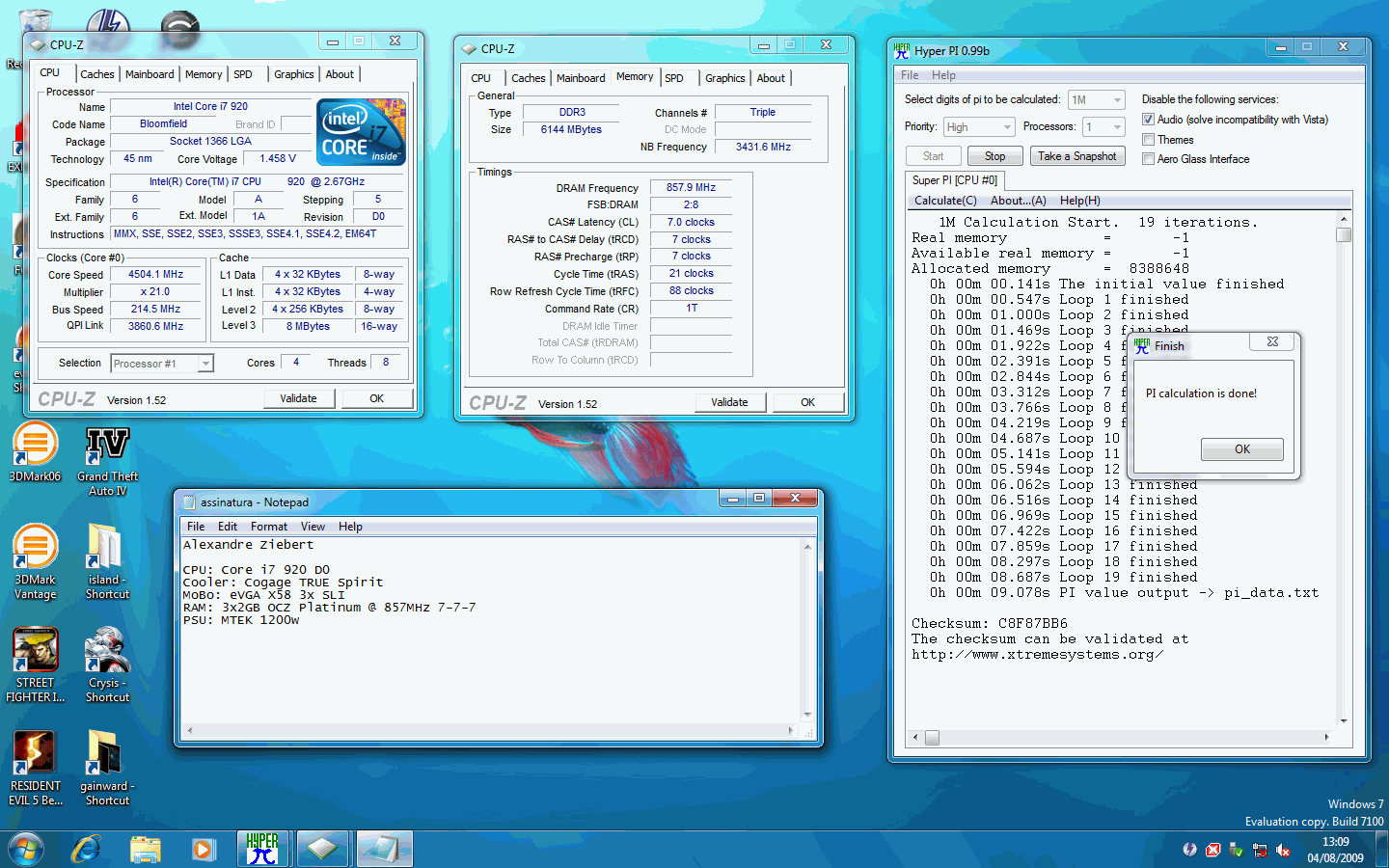The image size is (1389, 868).
Task: Click Notepad title bar icon
Action: coord(189,502)
